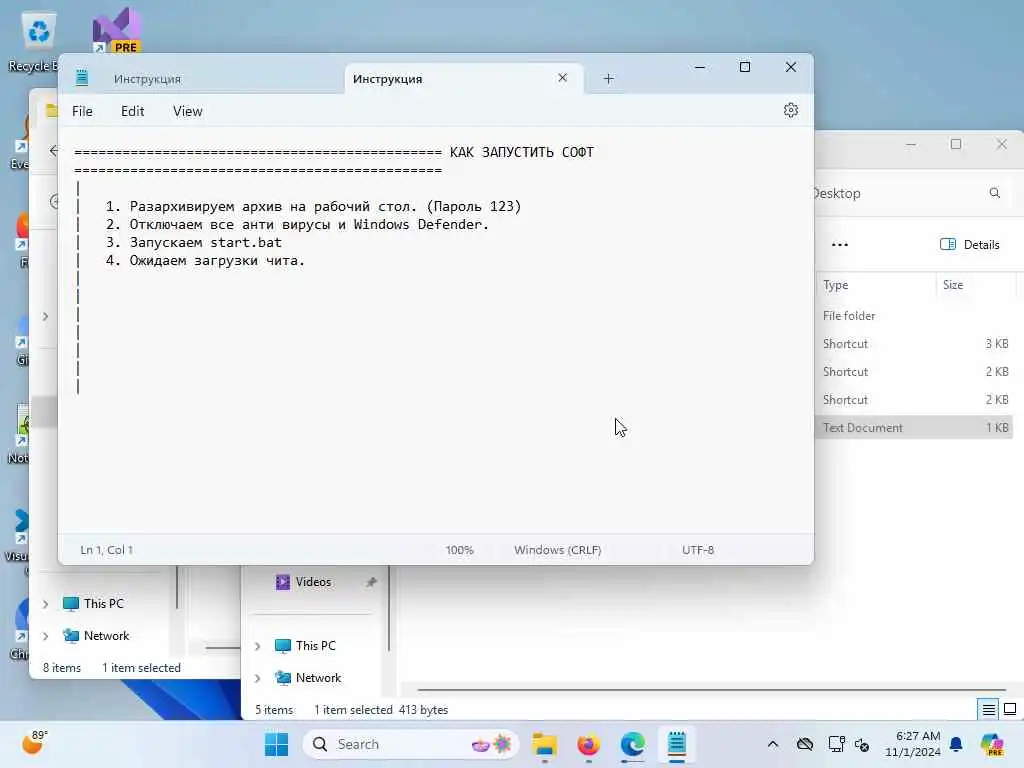Click the 8 items status text
This screenshot has height=768, width=1024.
click(62, 668)
